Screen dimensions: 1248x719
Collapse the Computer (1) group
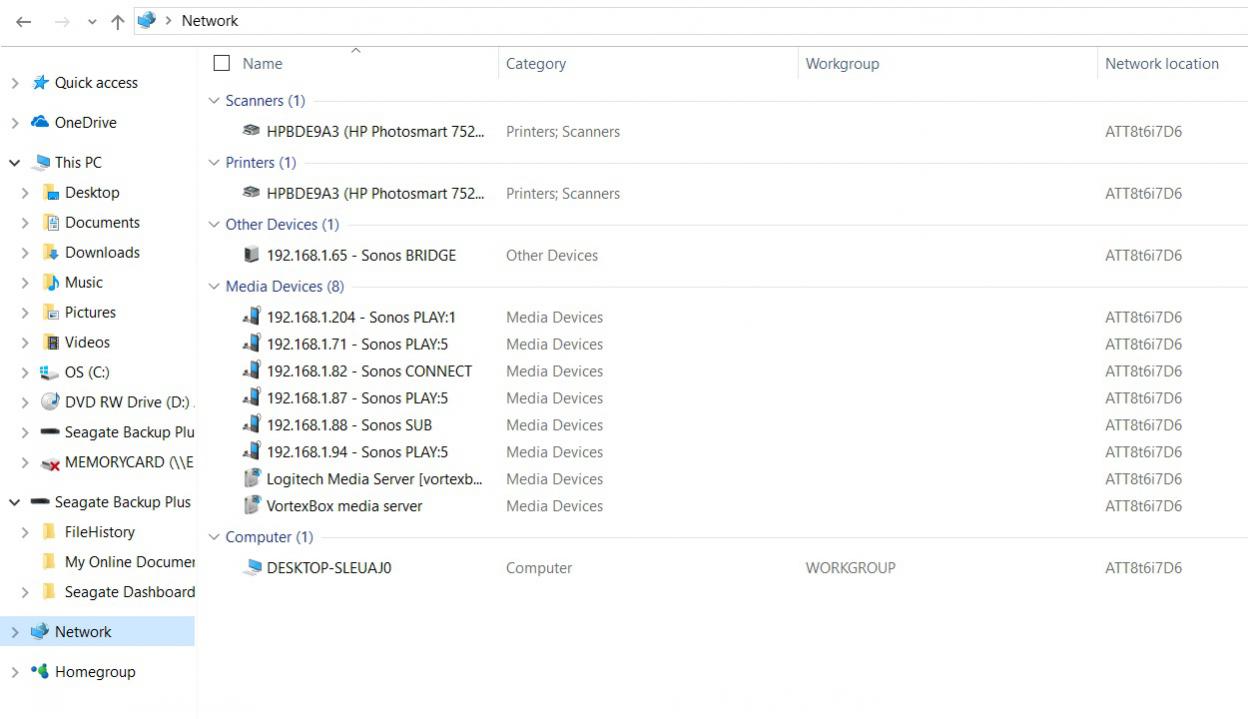click(x=214, y=537)
